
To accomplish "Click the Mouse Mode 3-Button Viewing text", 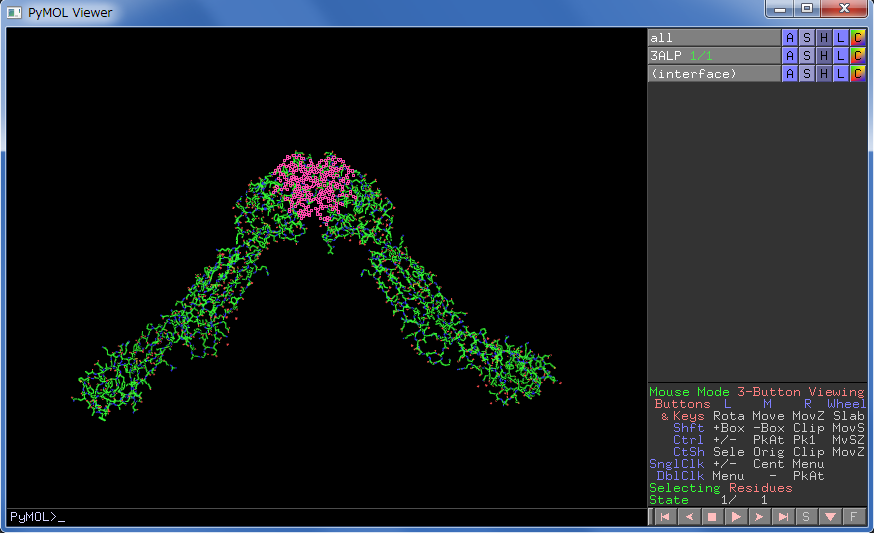I will pos(756,392).
